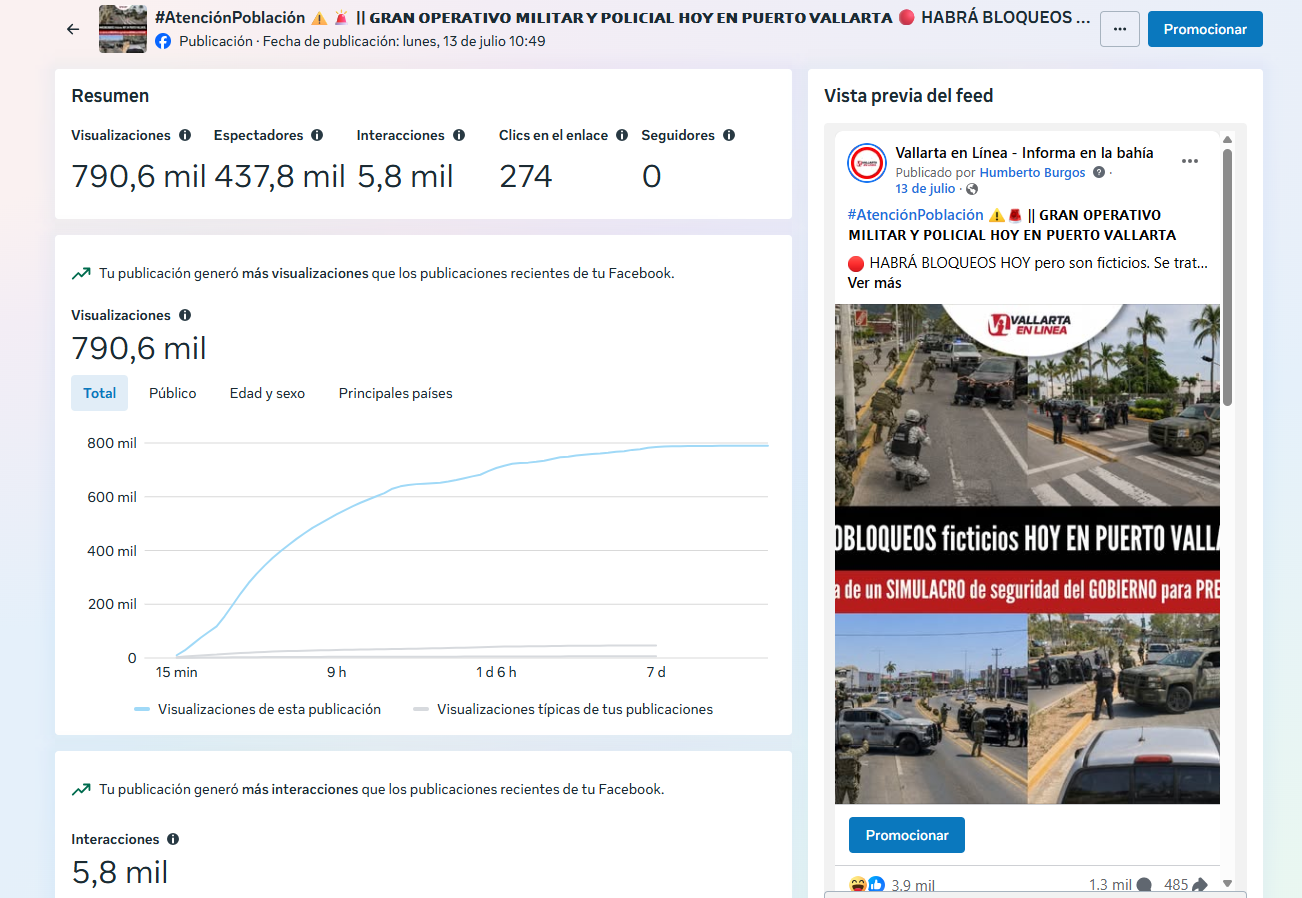Image resolution: width=1302 pixels, height=898 pixels.
Task: Switch to the Público tab
Action: click(173, 393)
